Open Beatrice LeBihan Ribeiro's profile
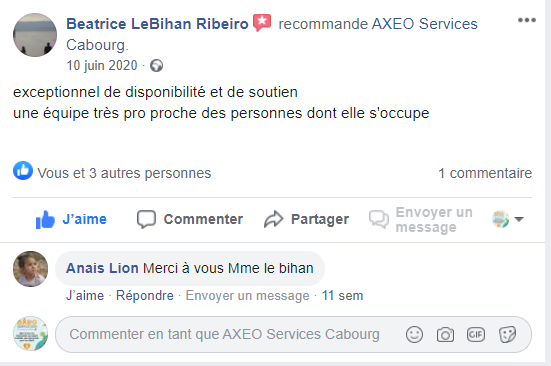 pos(157,24)
